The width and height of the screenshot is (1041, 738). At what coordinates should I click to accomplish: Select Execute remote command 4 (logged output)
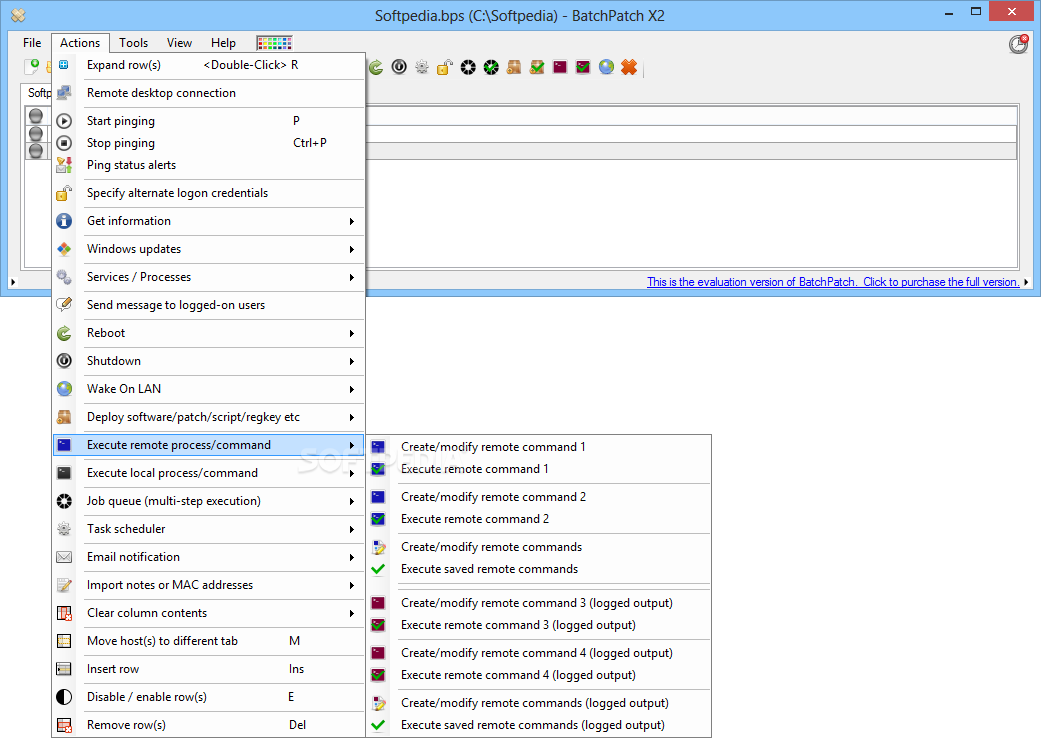539,675
